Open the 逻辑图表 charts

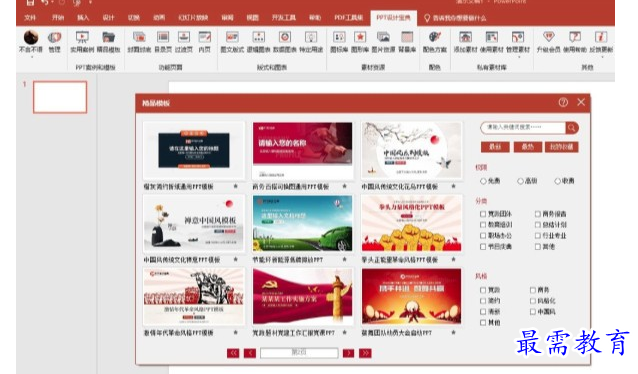[258, 42]
